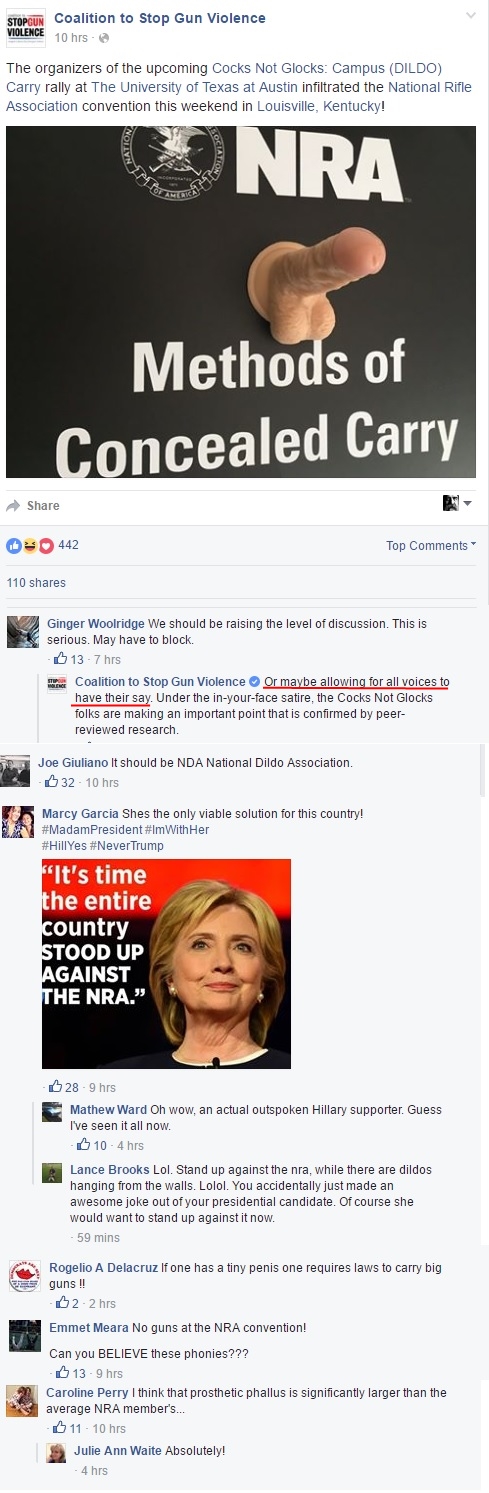The width and height of the screenshot is (489, 1493).
Task: Click thumbs-up on Emmet Meara's comment
Action: coord(62,1373)
